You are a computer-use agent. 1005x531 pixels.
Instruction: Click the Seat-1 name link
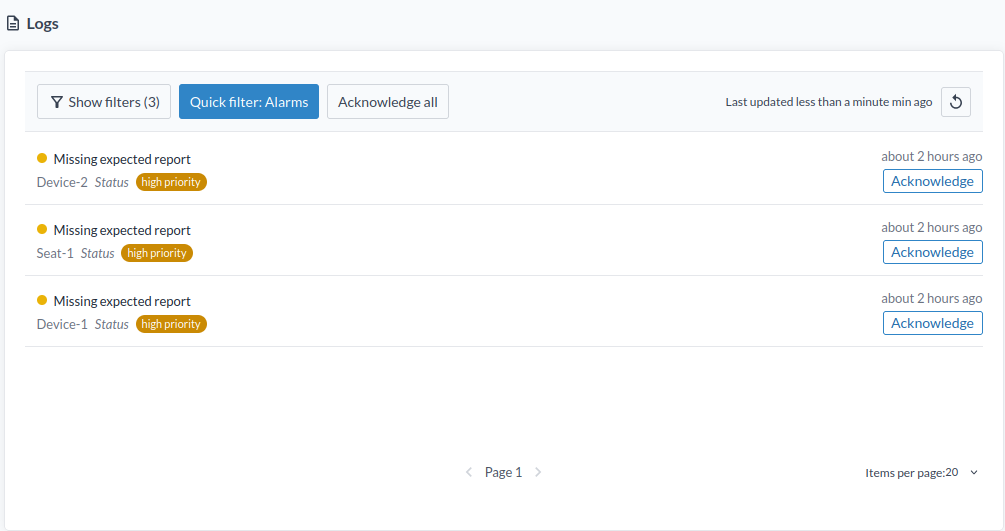tap(55, 253)
